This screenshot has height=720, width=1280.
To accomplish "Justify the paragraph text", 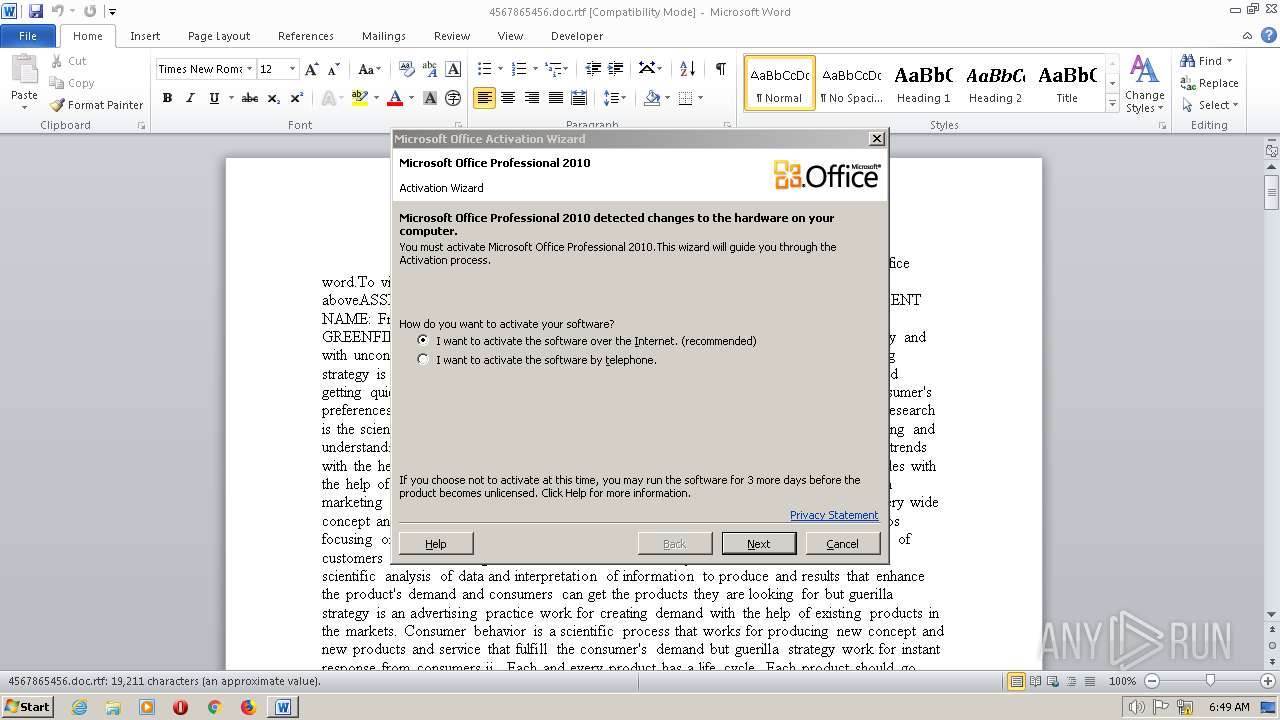I will (x=555, y=98).
